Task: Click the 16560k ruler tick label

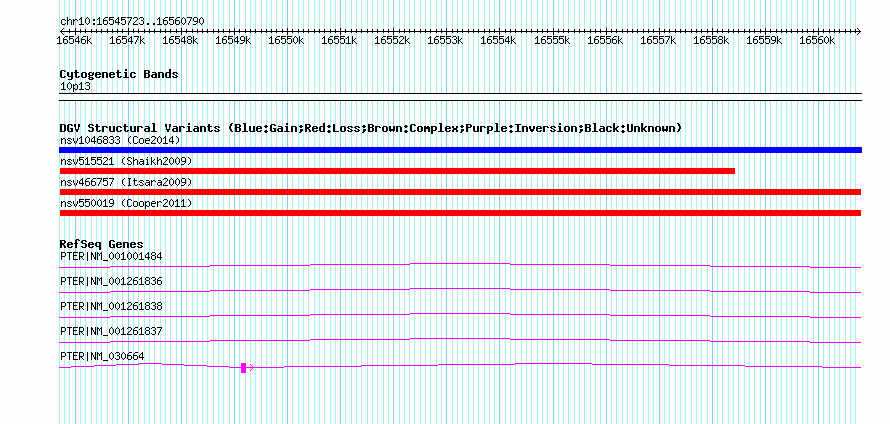Action: [x=817, y=40]
